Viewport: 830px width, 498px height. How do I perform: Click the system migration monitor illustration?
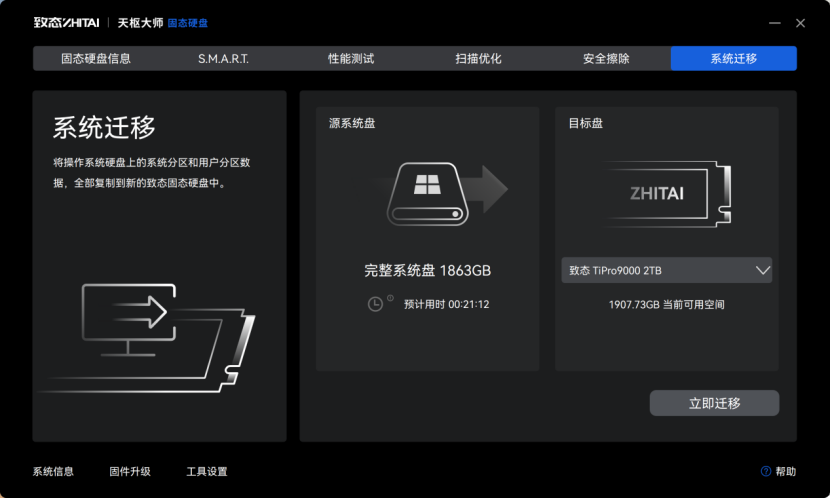[x=125, y=318]
